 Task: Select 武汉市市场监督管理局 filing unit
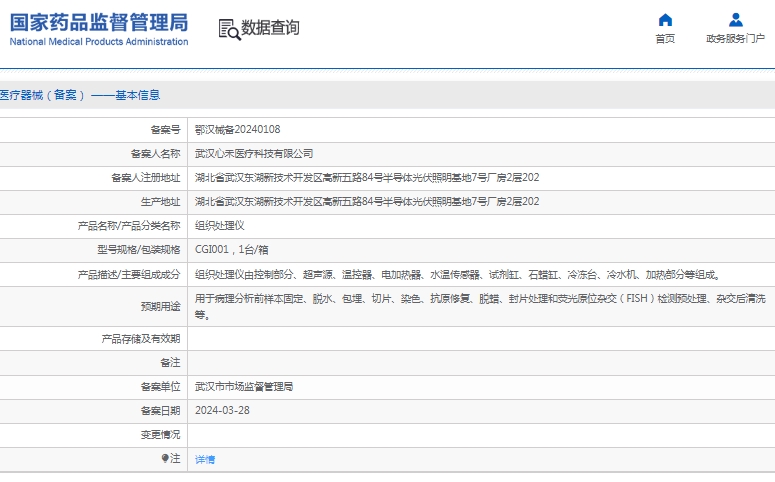tap(244, 387)
